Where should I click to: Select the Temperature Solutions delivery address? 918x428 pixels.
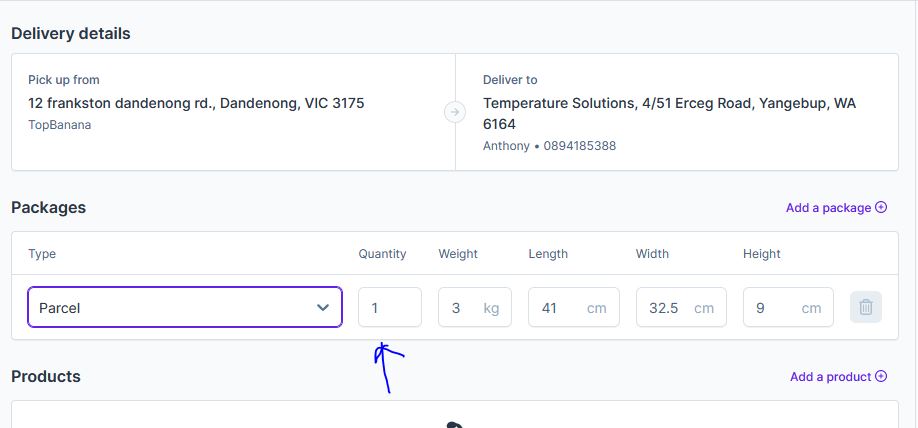(669, 114)
